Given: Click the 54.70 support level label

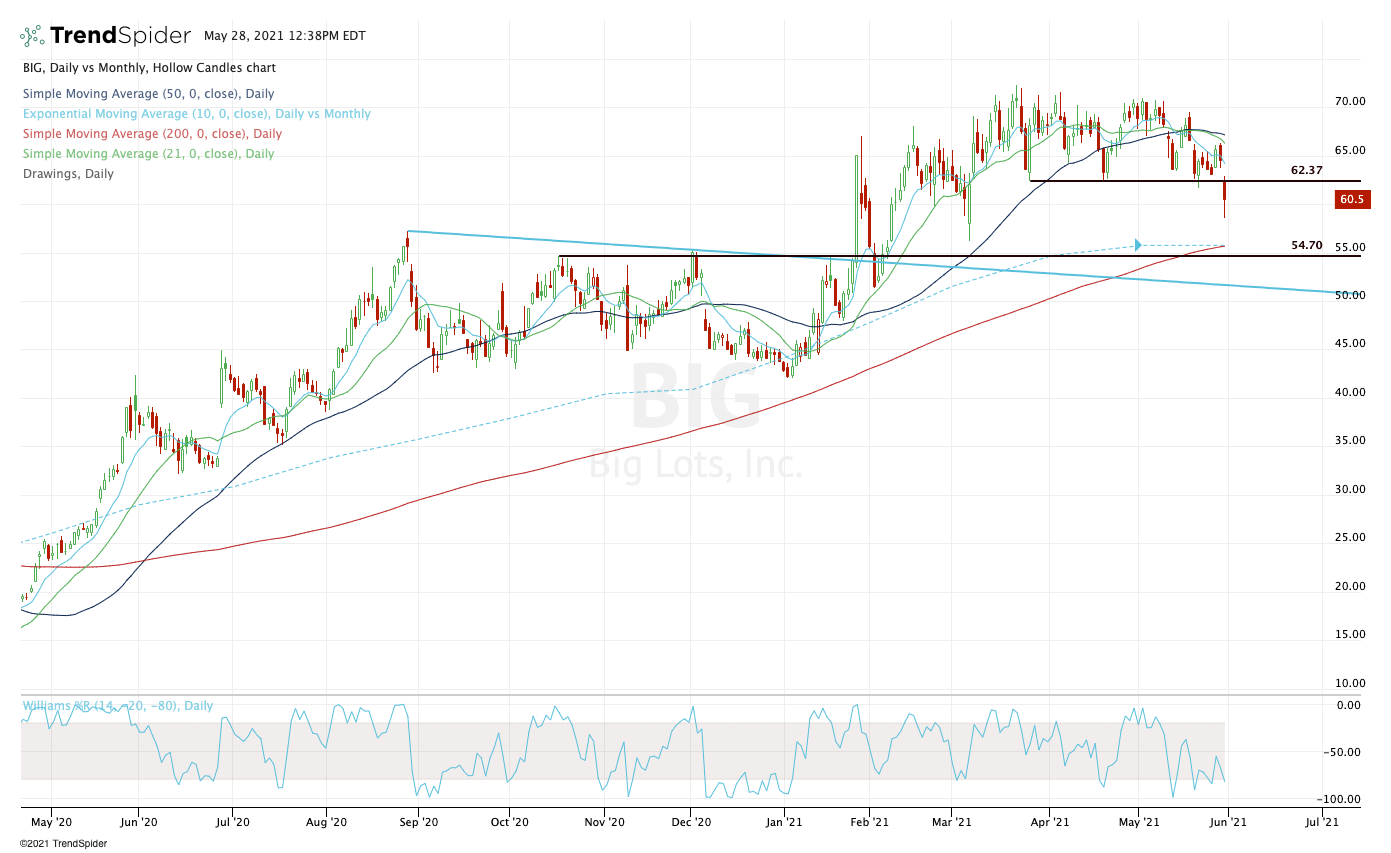Looking at the screenshot, I should point(1307,245).
